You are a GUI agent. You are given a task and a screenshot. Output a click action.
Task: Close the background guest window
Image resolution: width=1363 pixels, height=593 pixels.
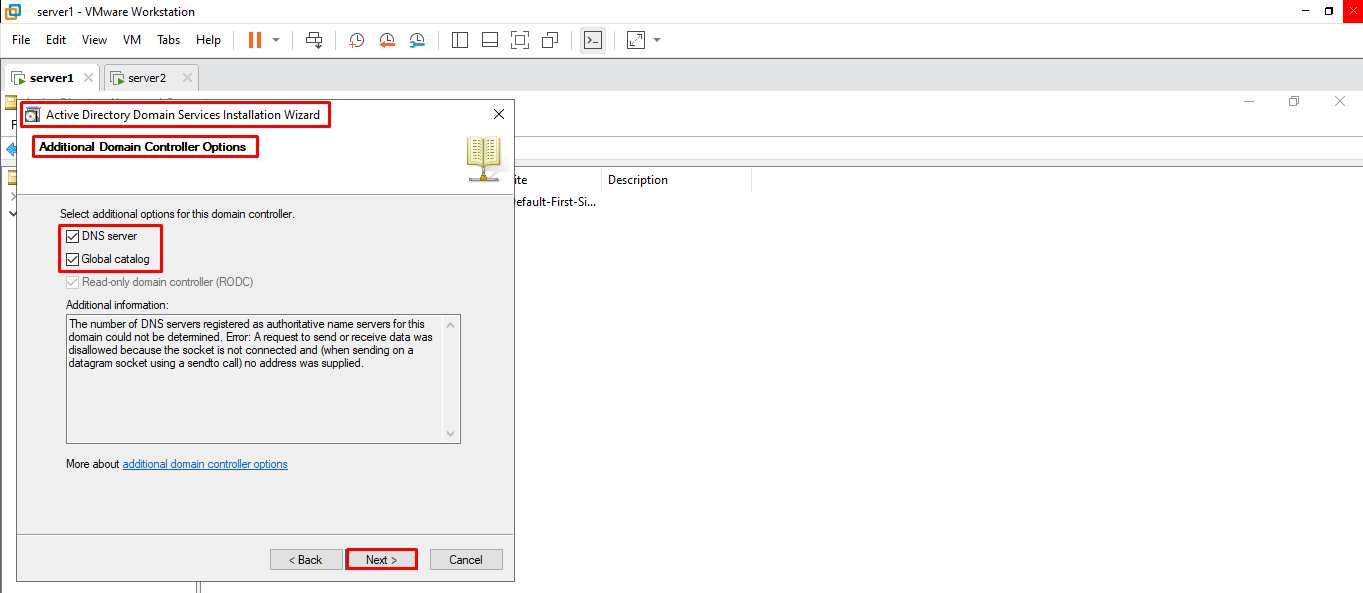pyautogui.click(x=1340, y=101)
